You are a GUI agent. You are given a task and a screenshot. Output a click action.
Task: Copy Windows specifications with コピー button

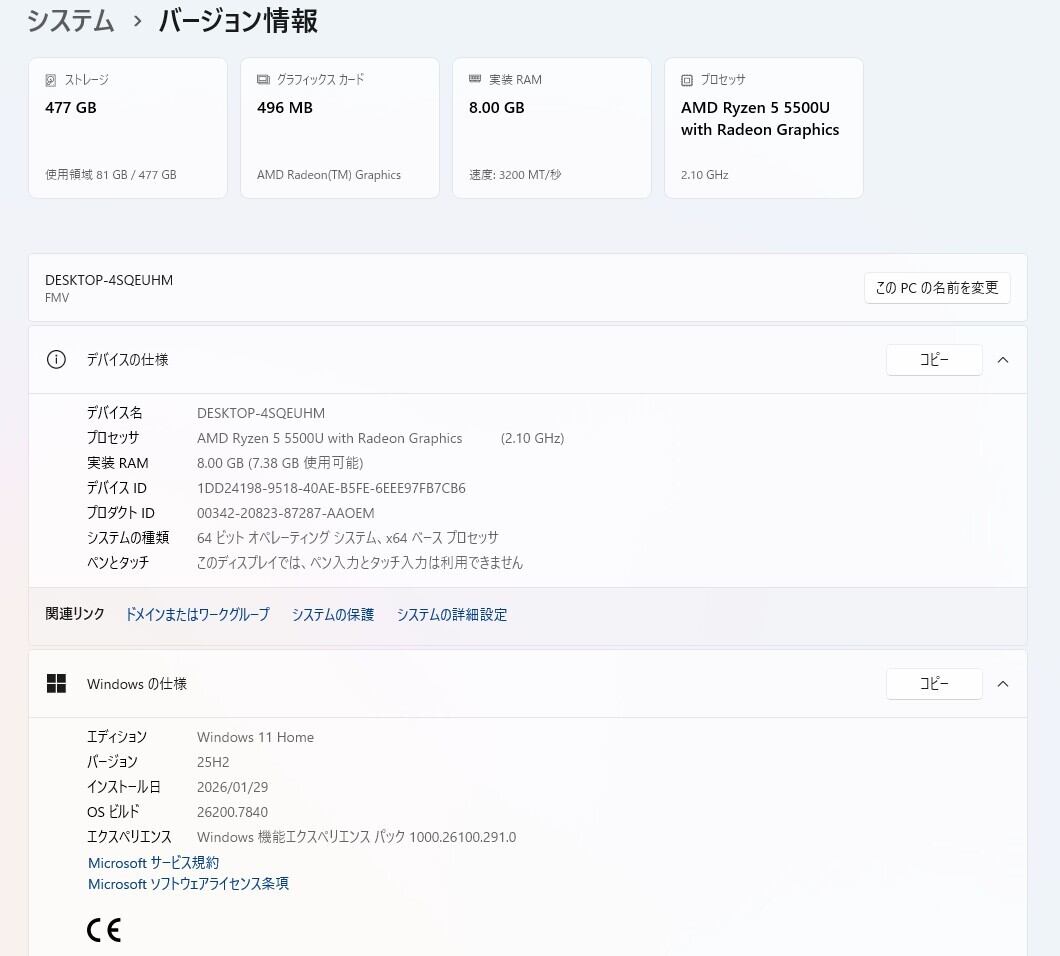point(934,684)
